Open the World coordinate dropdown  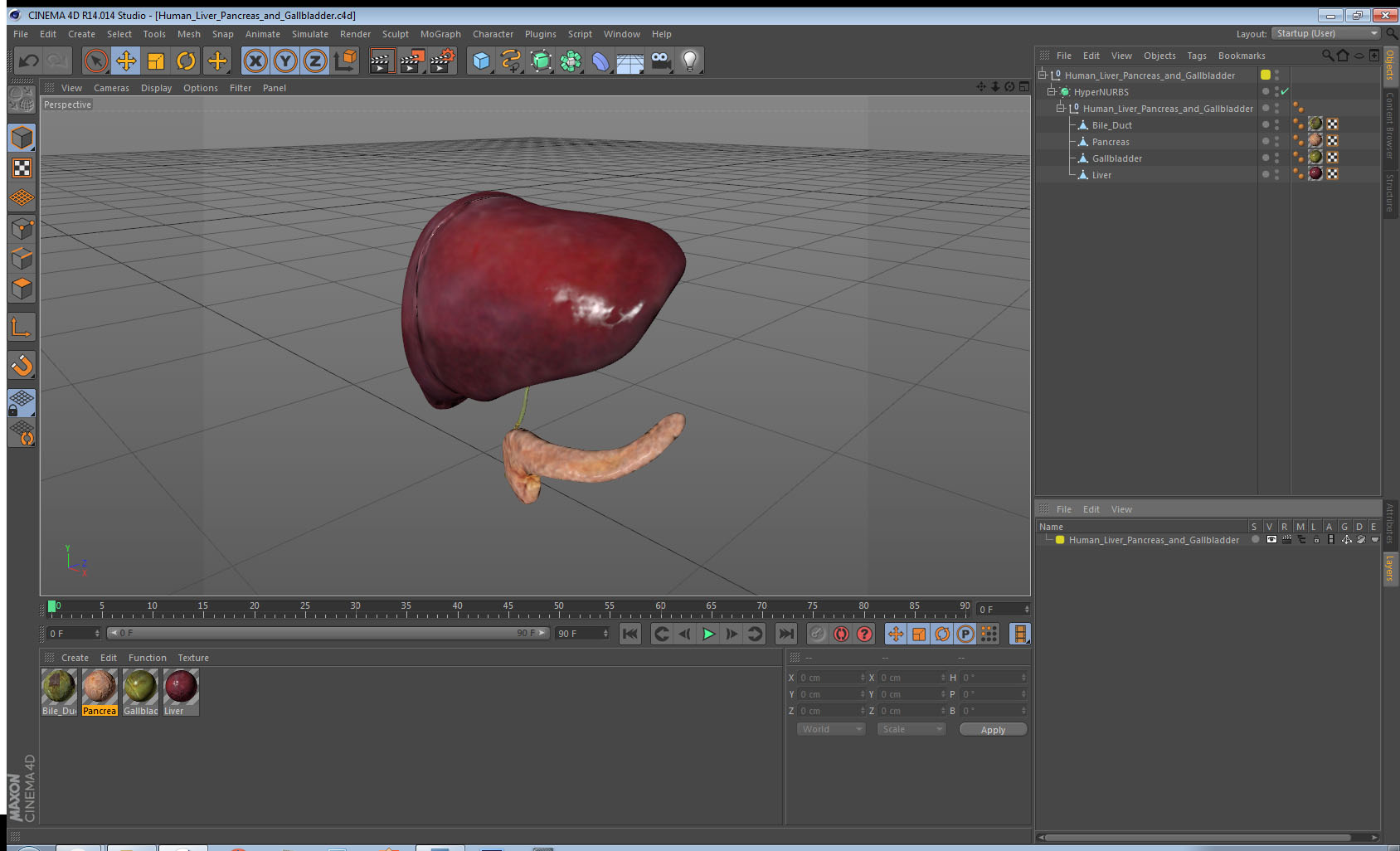click(831, 729)
